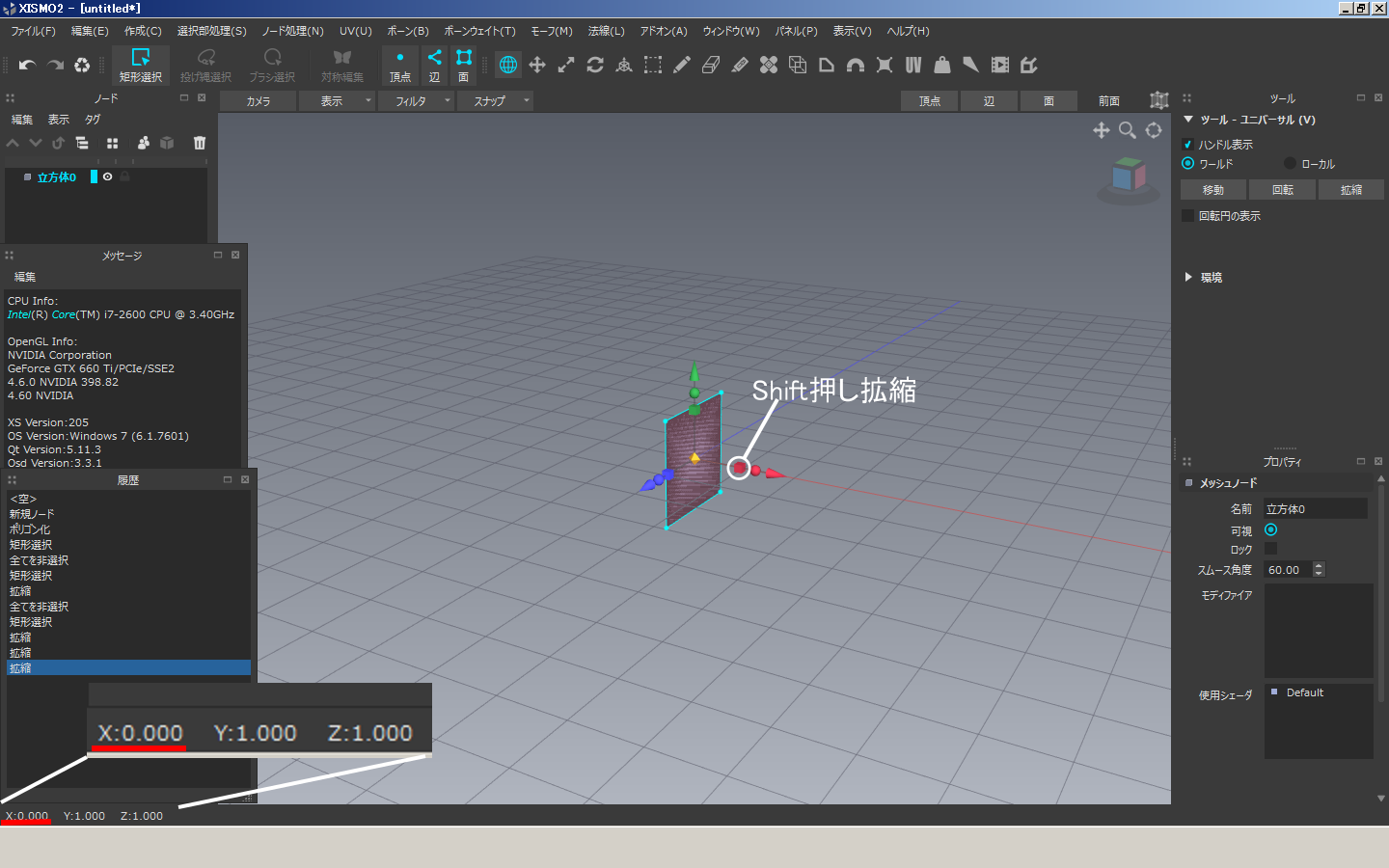
Task: Expand the 環境 section
Action: pos(1188,277)
